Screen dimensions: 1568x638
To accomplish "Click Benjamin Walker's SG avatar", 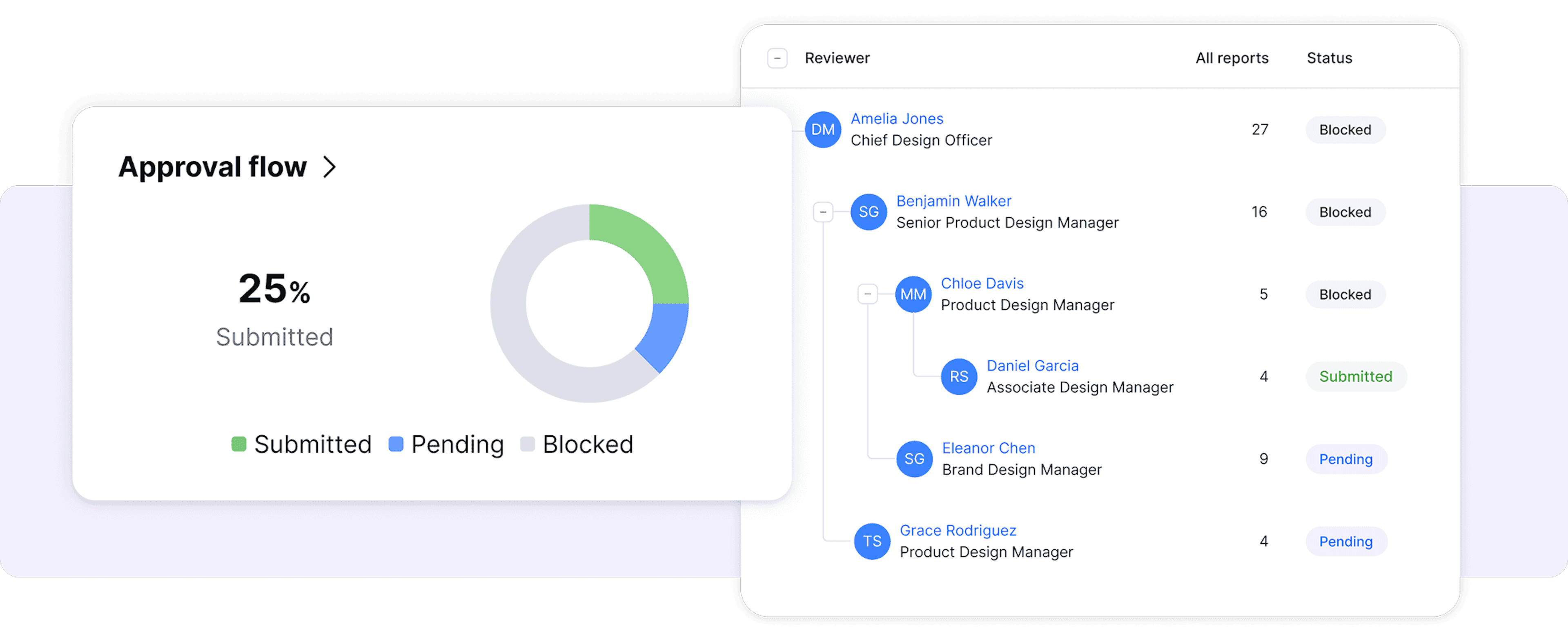I will point(868,212).
